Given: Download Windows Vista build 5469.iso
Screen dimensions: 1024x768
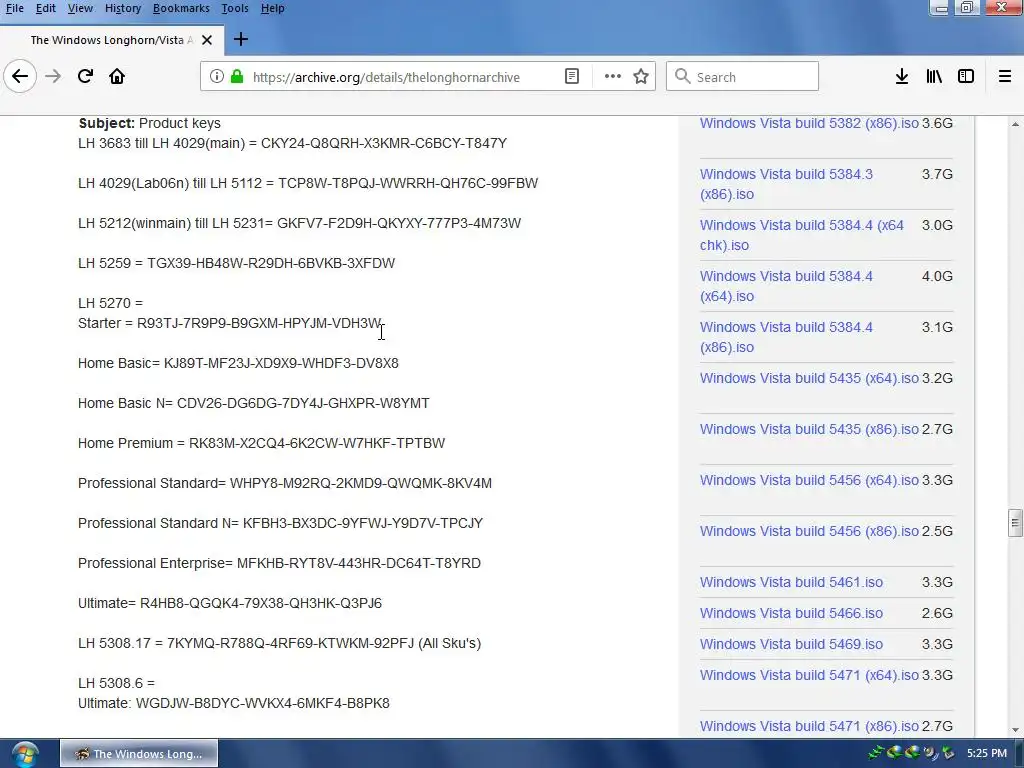Looking at the screenshot, I should (791, 644).
